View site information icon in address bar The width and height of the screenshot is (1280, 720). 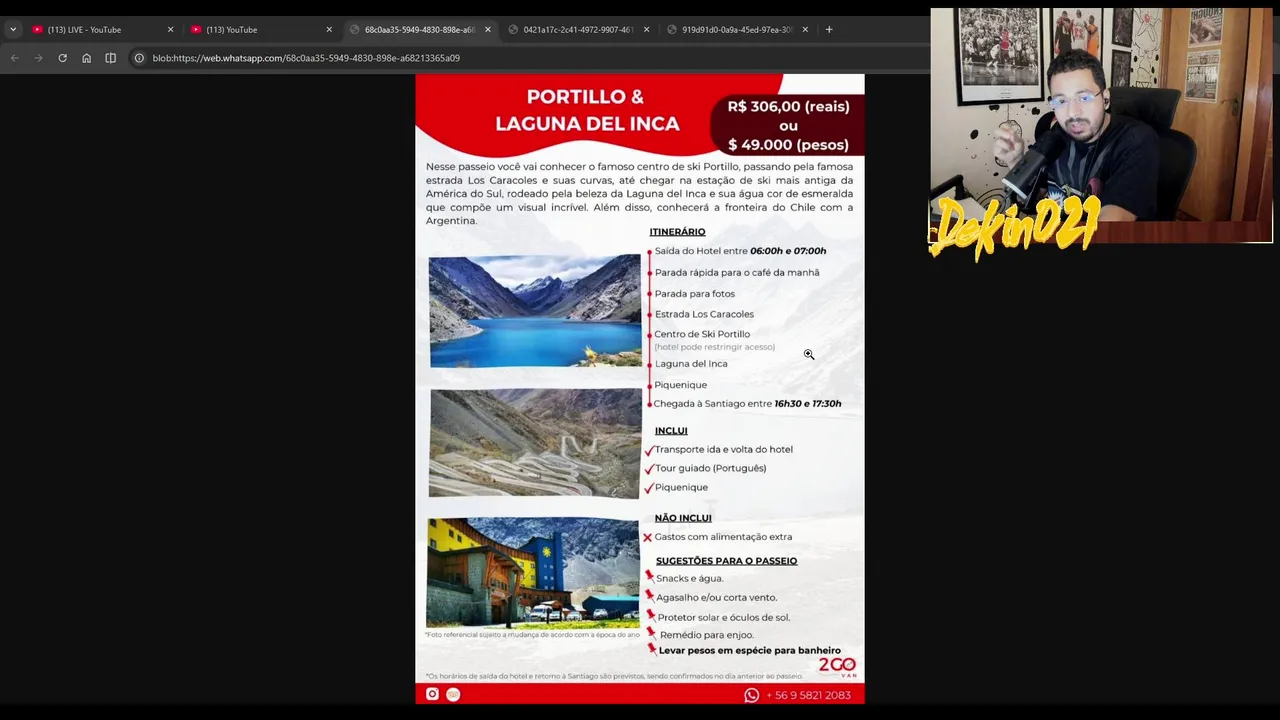coord(140,58)
